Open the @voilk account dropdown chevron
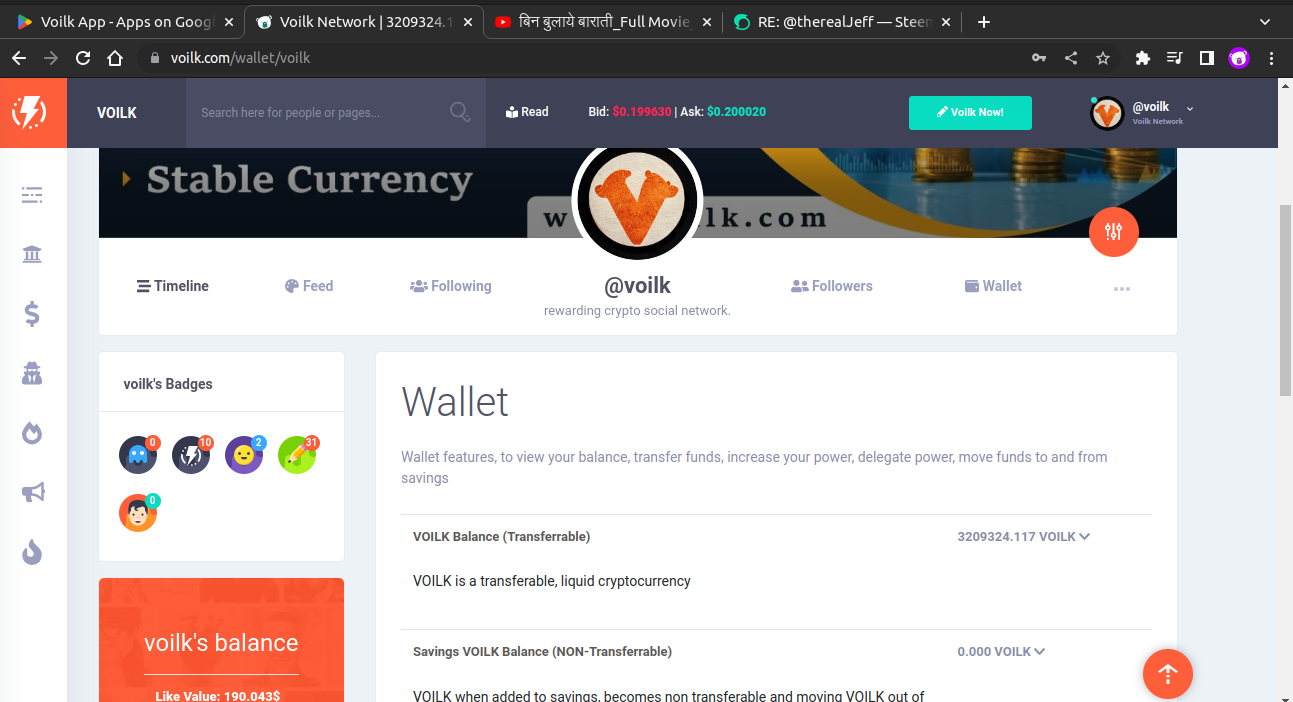Screen dimensions: 1293x702 pyautogui.click(x=1190, y=108)
